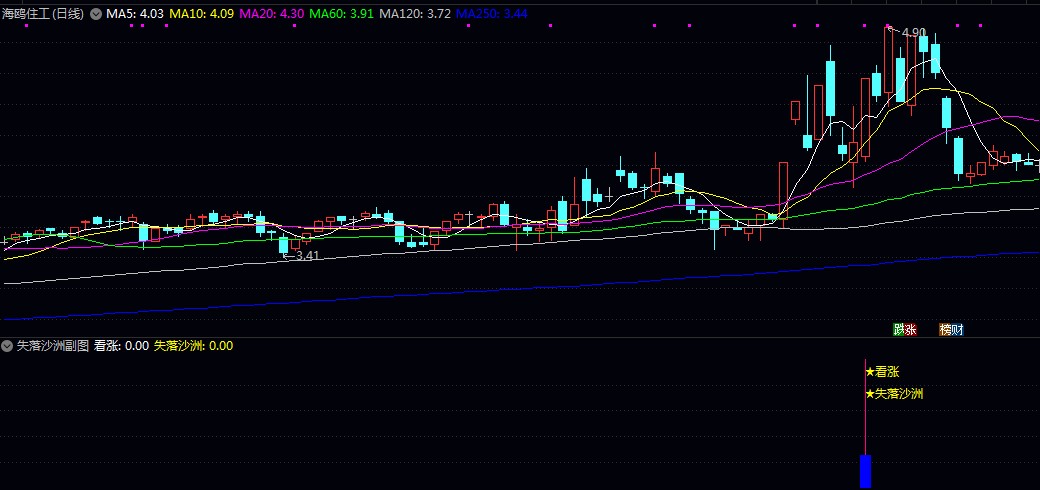Open the 失落沙洲副图 indicator dropdown arrow

(7, 345)
